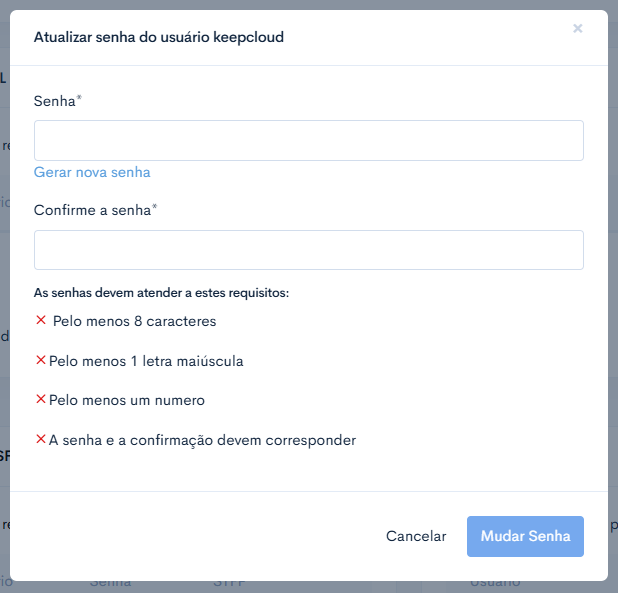Select the Pelo menos 8 caracteres requirement
This screenshot has width=618, height=593.
point(134,321)
